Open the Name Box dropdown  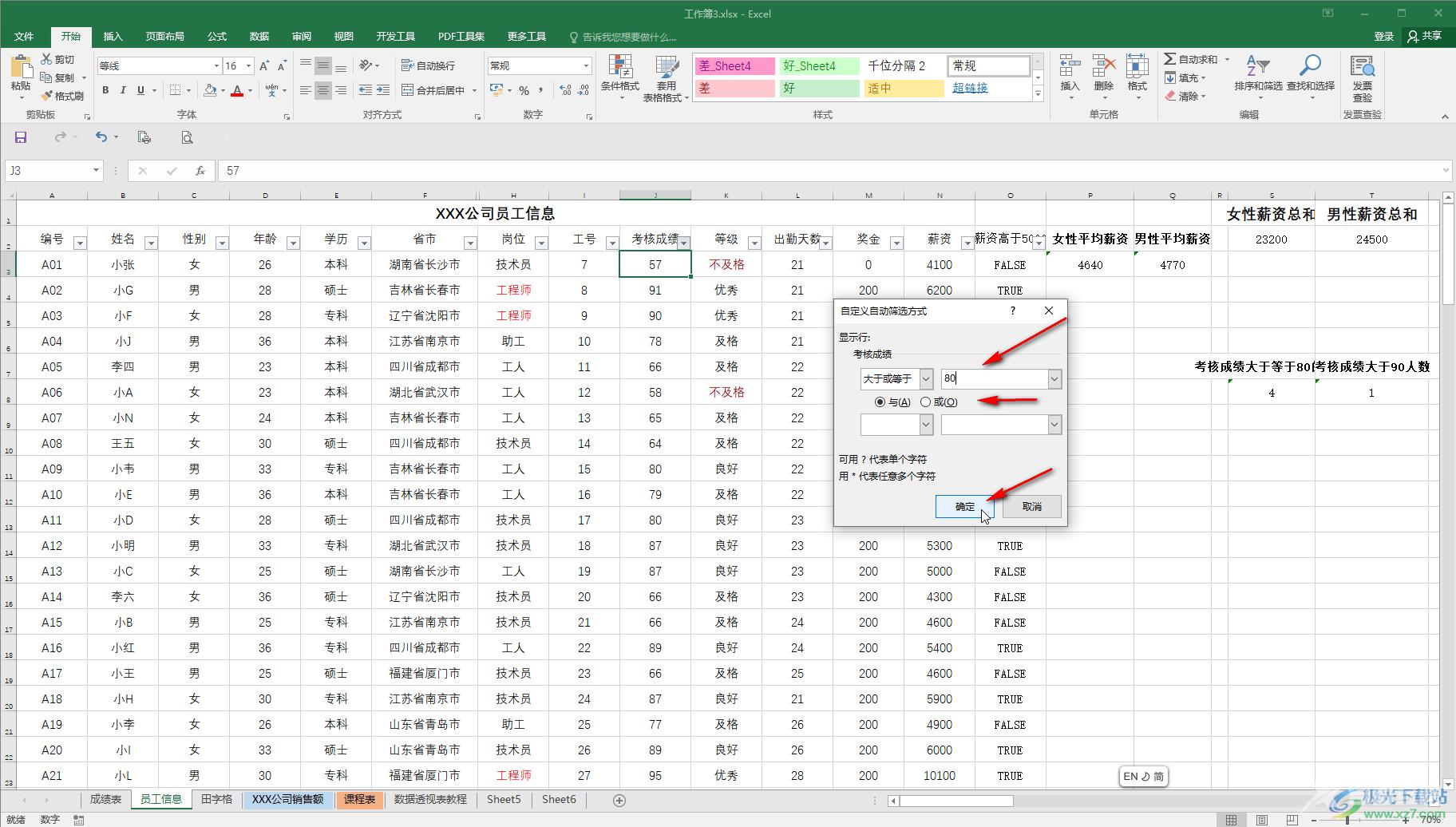[96, 171]
